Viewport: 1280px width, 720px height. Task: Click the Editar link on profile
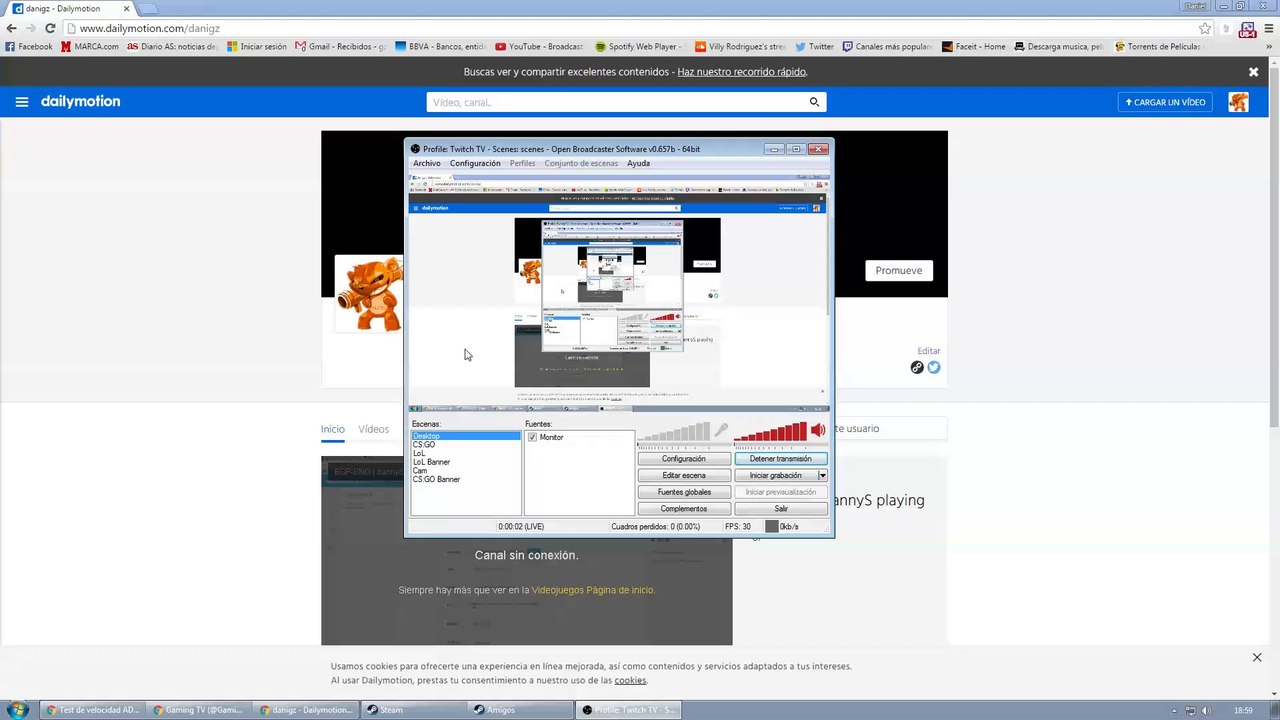[929, 351]
